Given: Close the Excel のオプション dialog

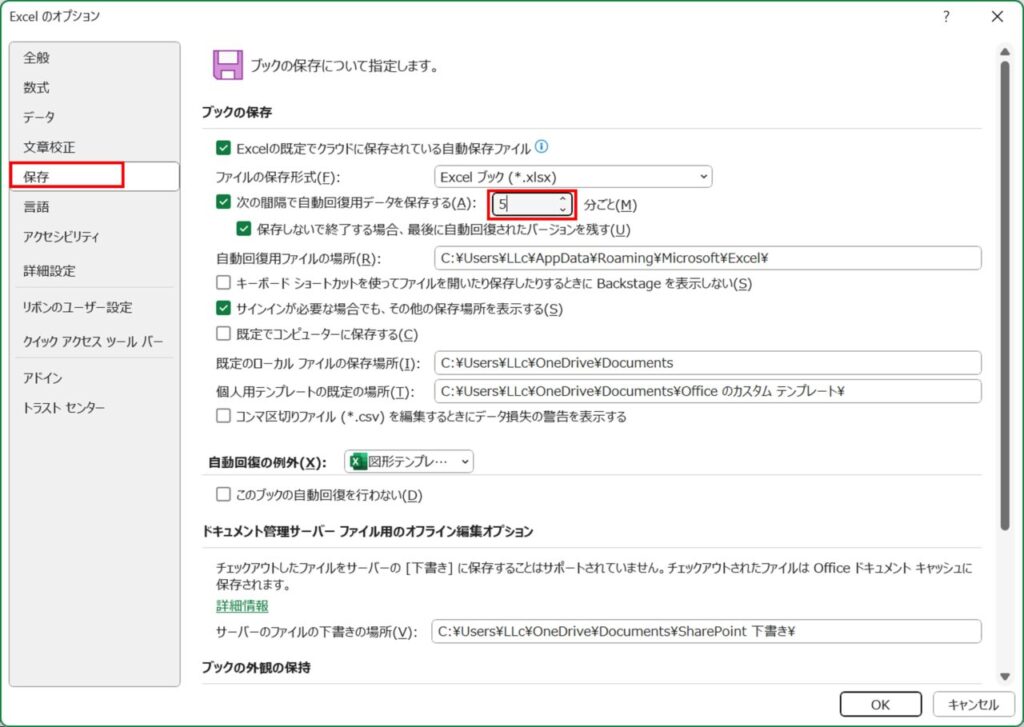Looking at the screenshot, I should (x=997, y=16).
